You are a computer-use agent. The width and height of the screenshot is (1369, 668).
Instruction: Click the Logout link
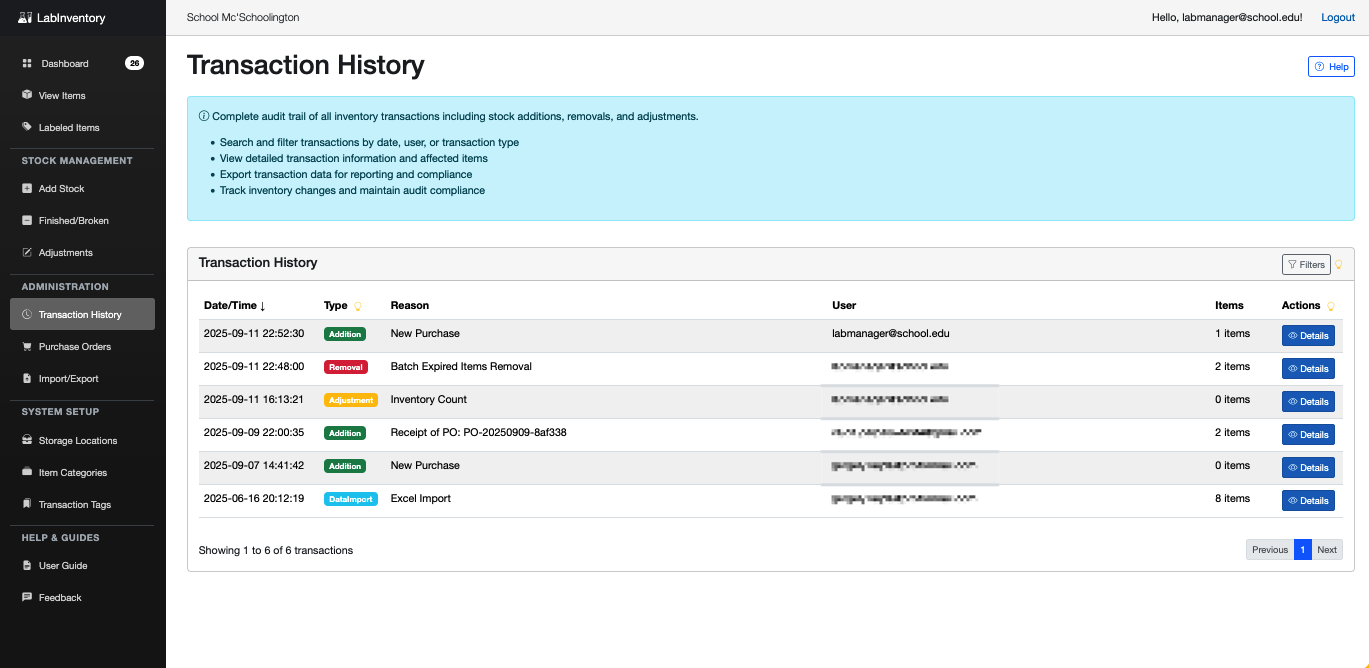point(1338,18)
